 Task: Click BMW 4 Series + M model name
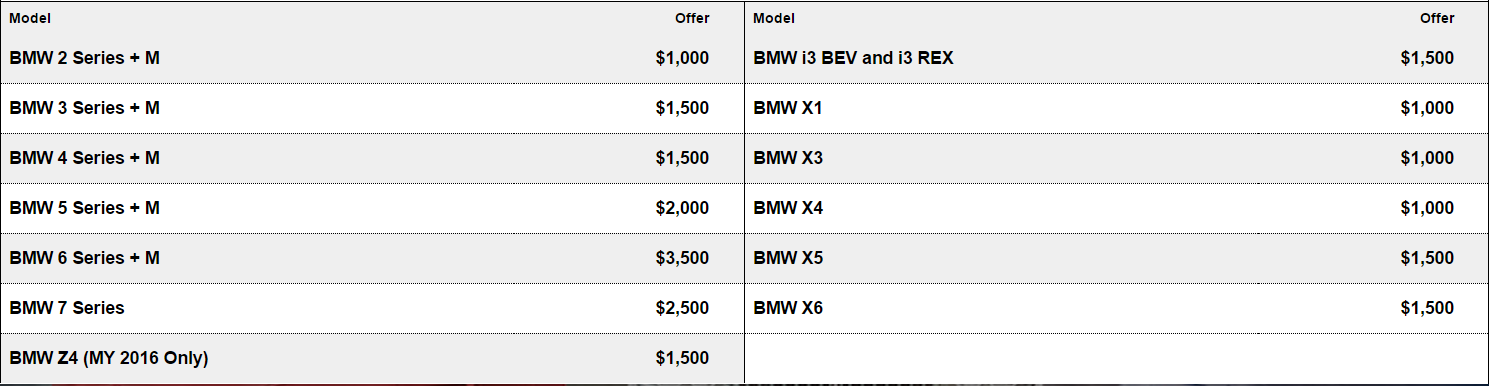pos(84,158)
